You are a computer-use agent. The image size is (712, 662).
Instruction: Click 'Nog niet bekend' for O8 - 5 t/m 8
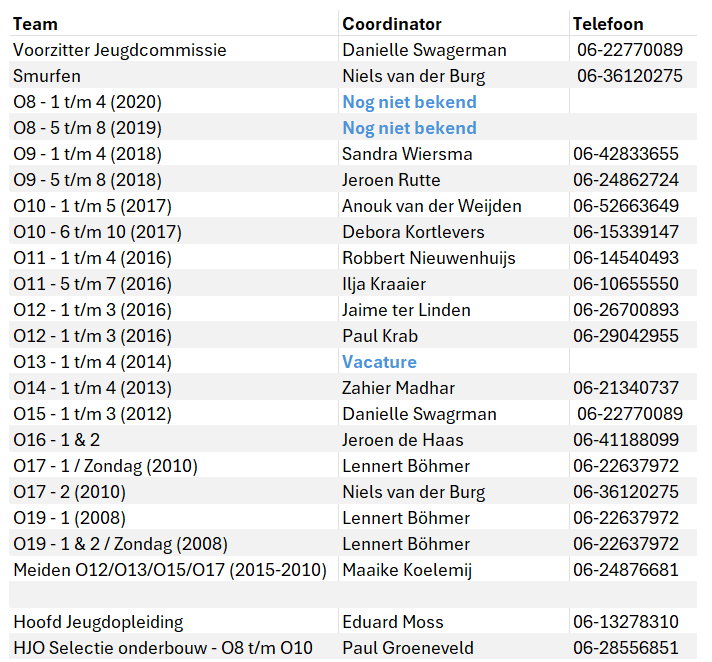point(409,128)
